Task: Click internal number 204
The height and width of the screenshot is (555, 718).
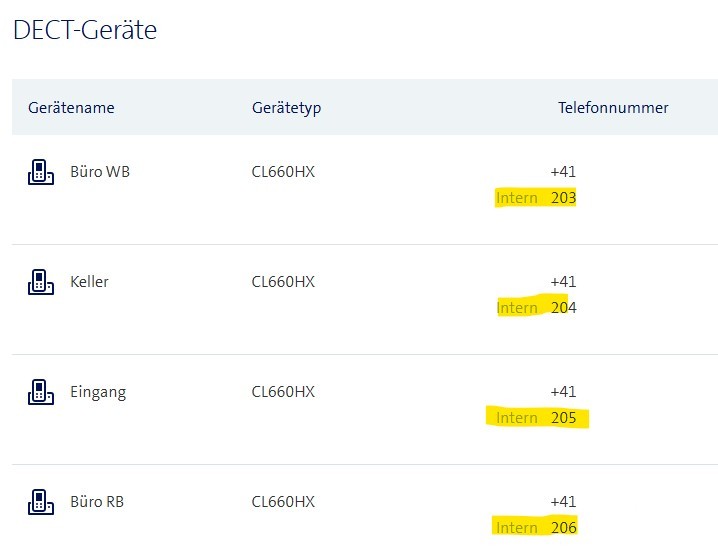Action: (x=563, y=308)
